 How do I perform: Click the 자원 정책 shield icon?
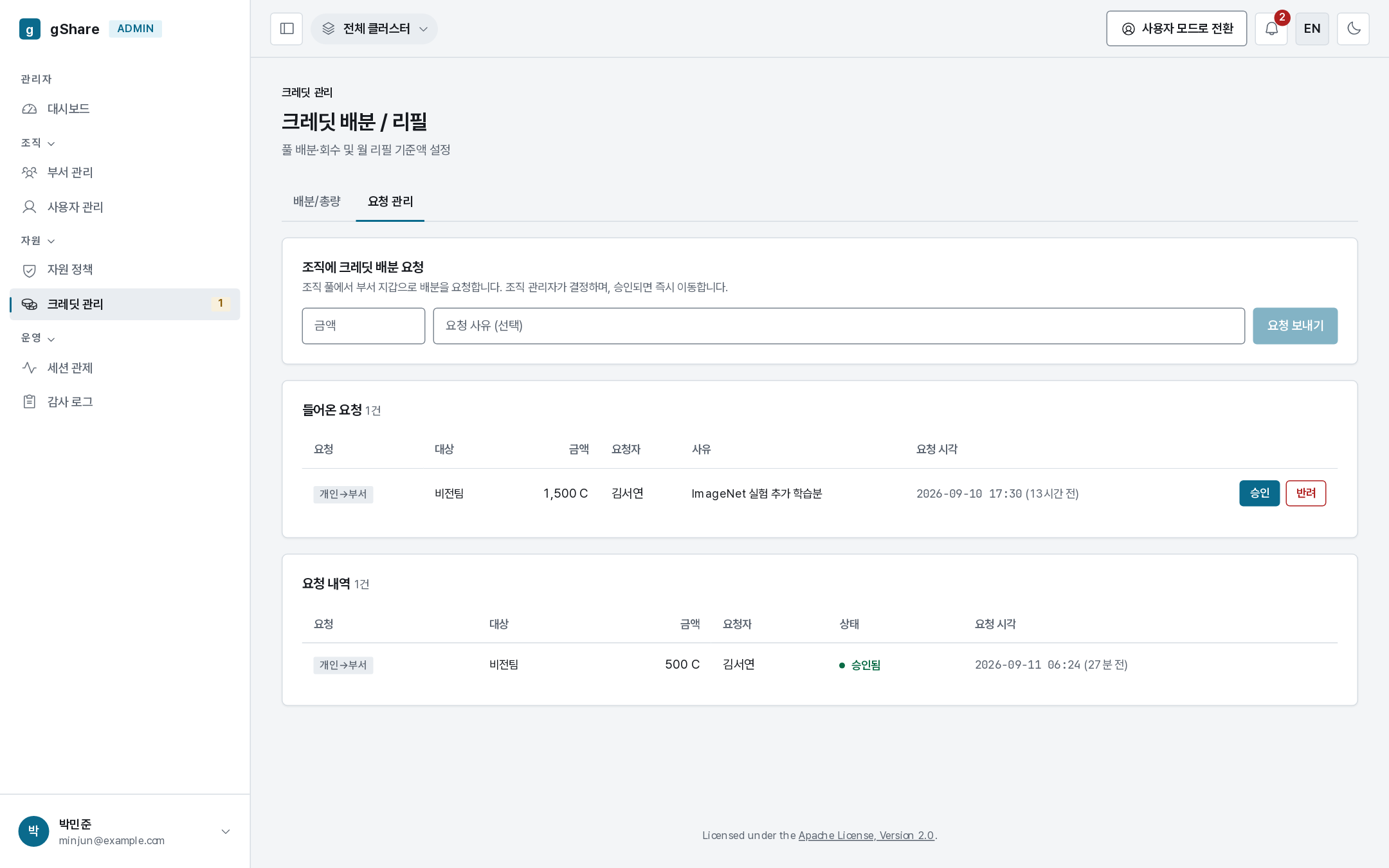30,270
